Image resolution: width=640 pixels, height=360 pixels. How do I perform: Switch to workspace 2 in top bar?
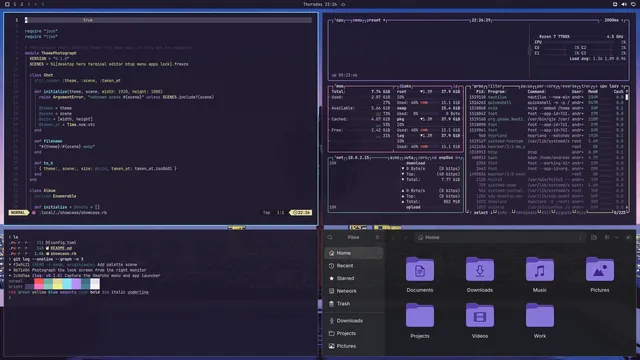(22, 4)
